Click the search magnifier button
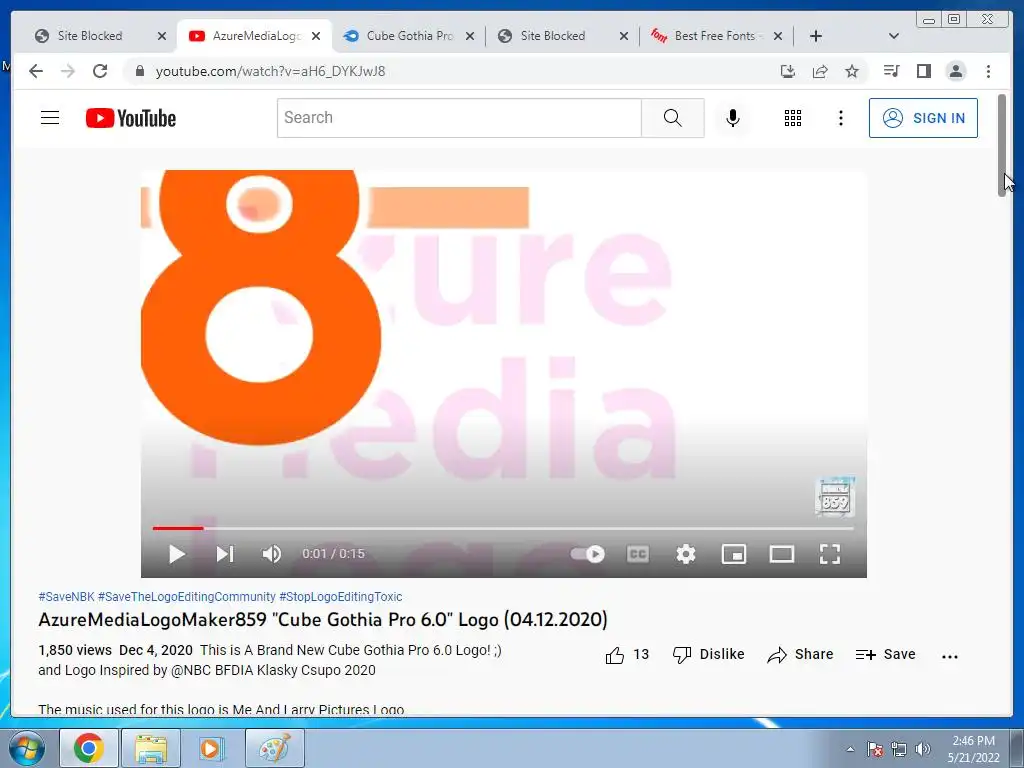The height and width of the screenshot is (768, 1024). (673, 118)
